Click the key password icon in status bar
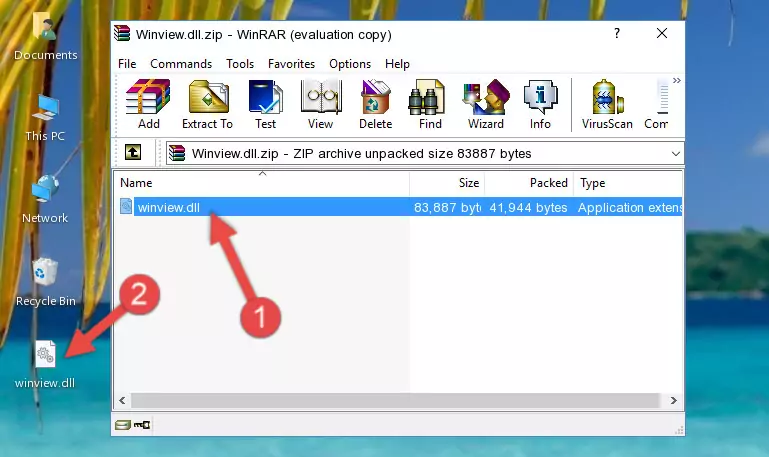This screenshot has width=769, height=457. [x=142, y=425]
